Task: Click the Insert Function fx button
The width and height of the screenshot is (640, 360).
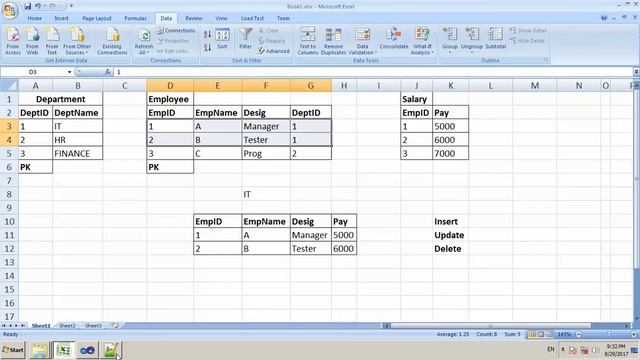Action: (x=108, y=72)
